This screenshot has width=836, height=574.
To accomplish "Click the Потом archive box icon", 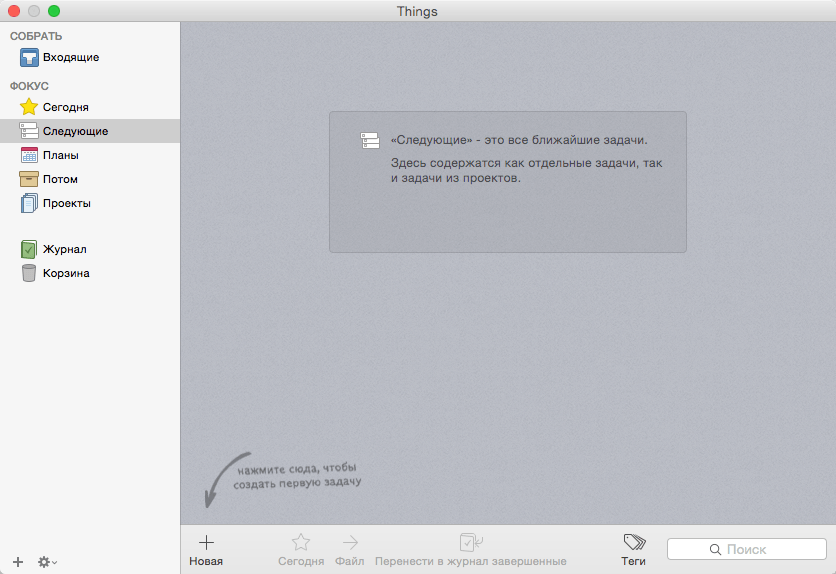I will click(x=29, y=179).
